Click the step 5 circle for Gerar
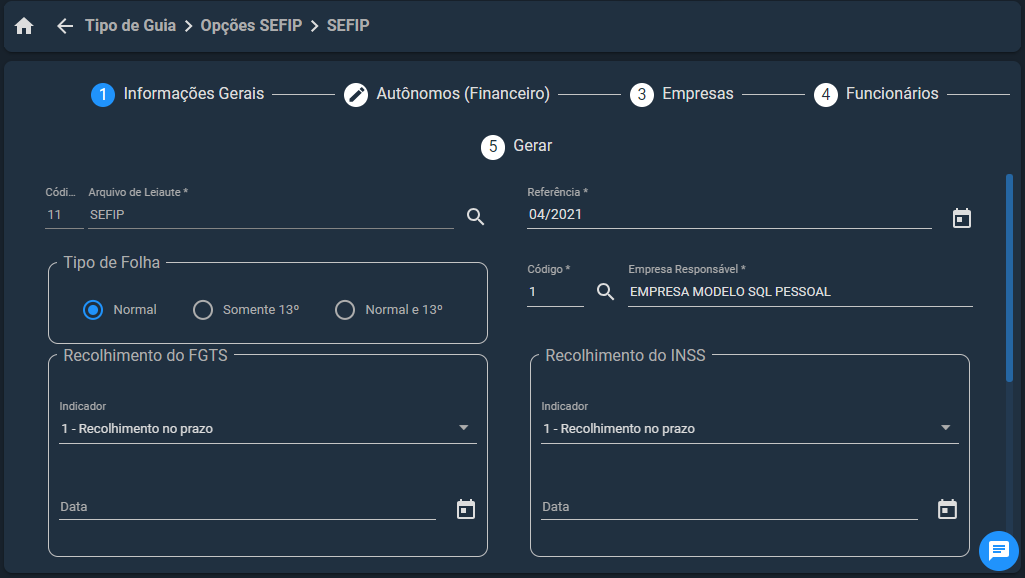Screen dimensions: 1025x578 [493, 147]
